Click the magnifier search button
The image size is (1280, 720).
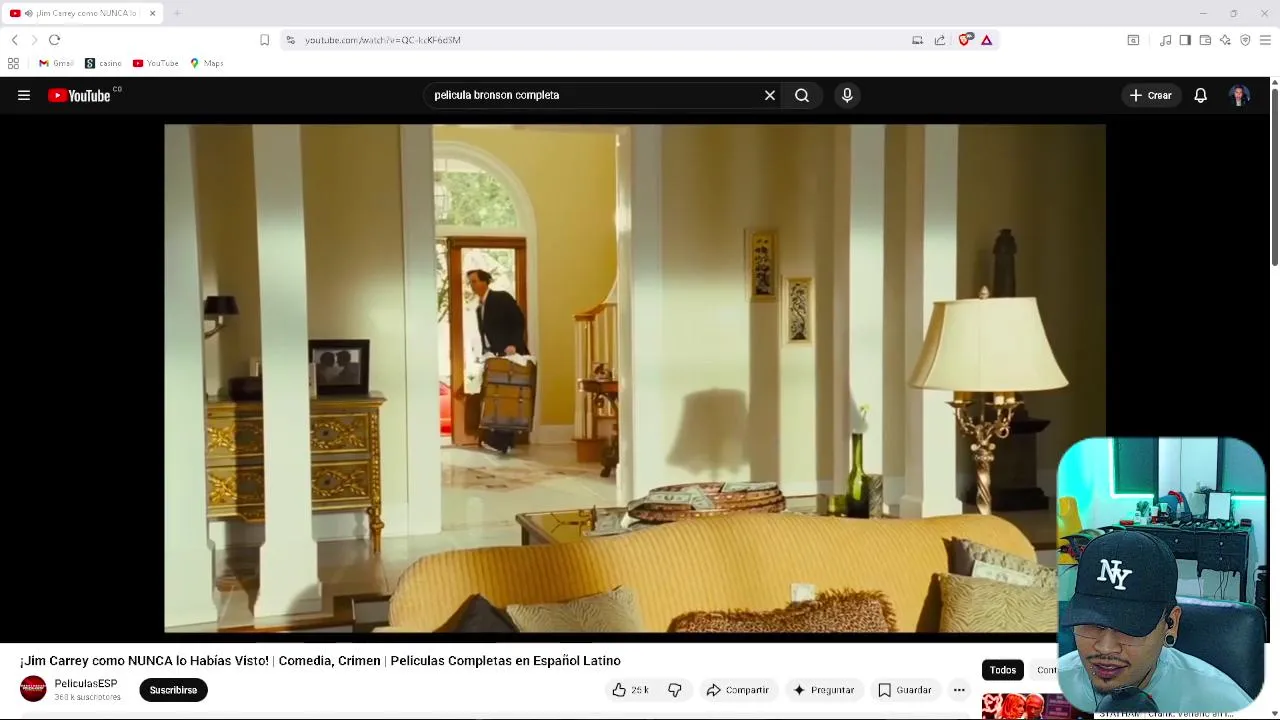click(x=802, y=95)
